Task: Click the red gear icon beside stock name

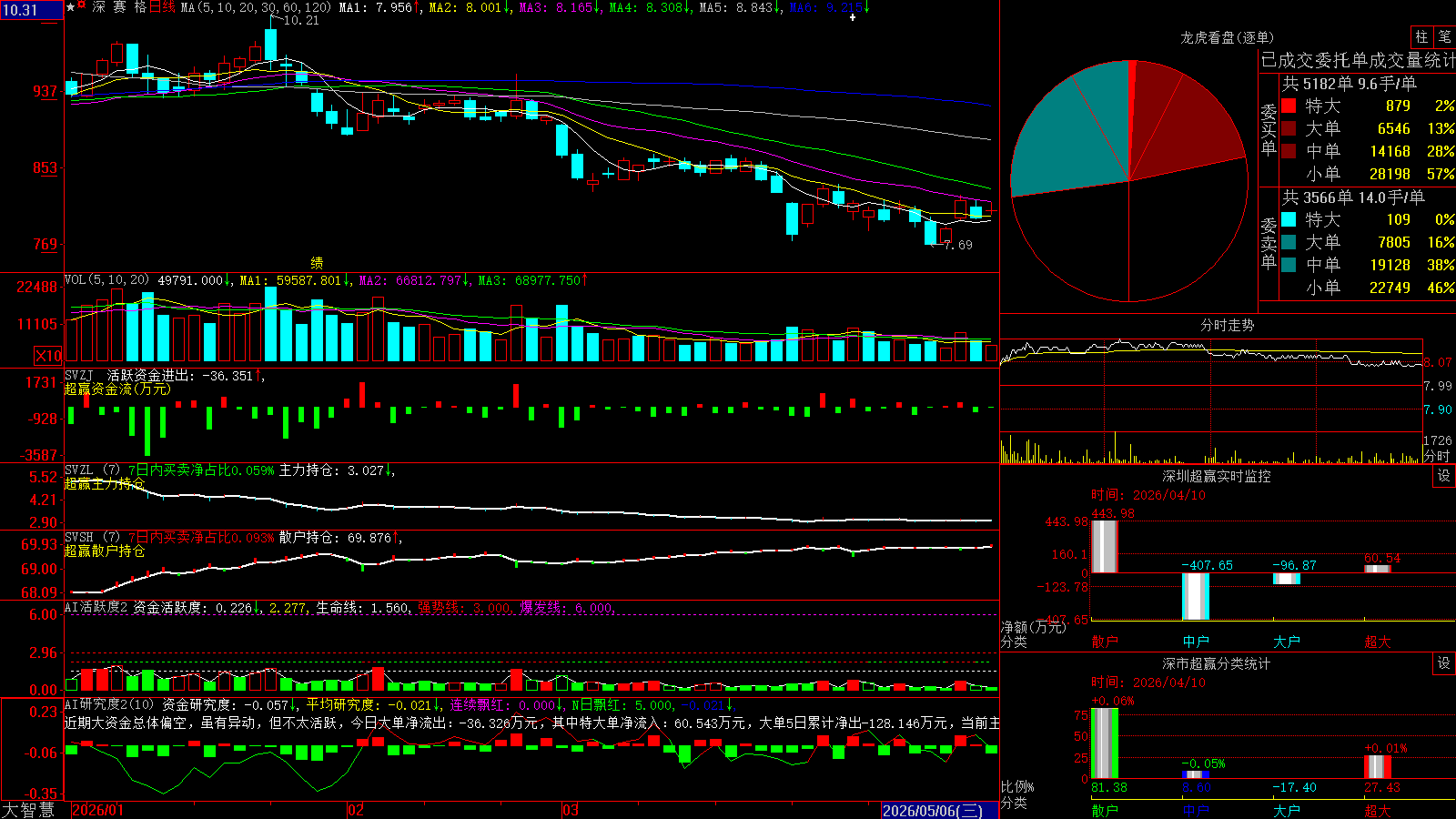Action: 81,6
